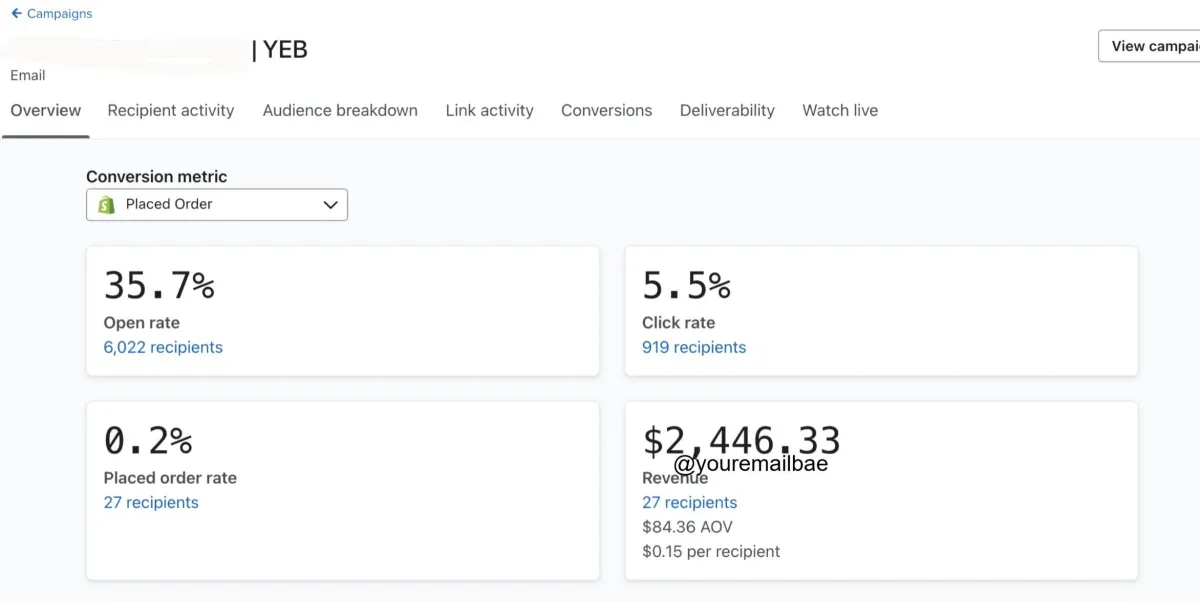
Task: Click 27 recipients under Revenue
Action: pos(690,503)
